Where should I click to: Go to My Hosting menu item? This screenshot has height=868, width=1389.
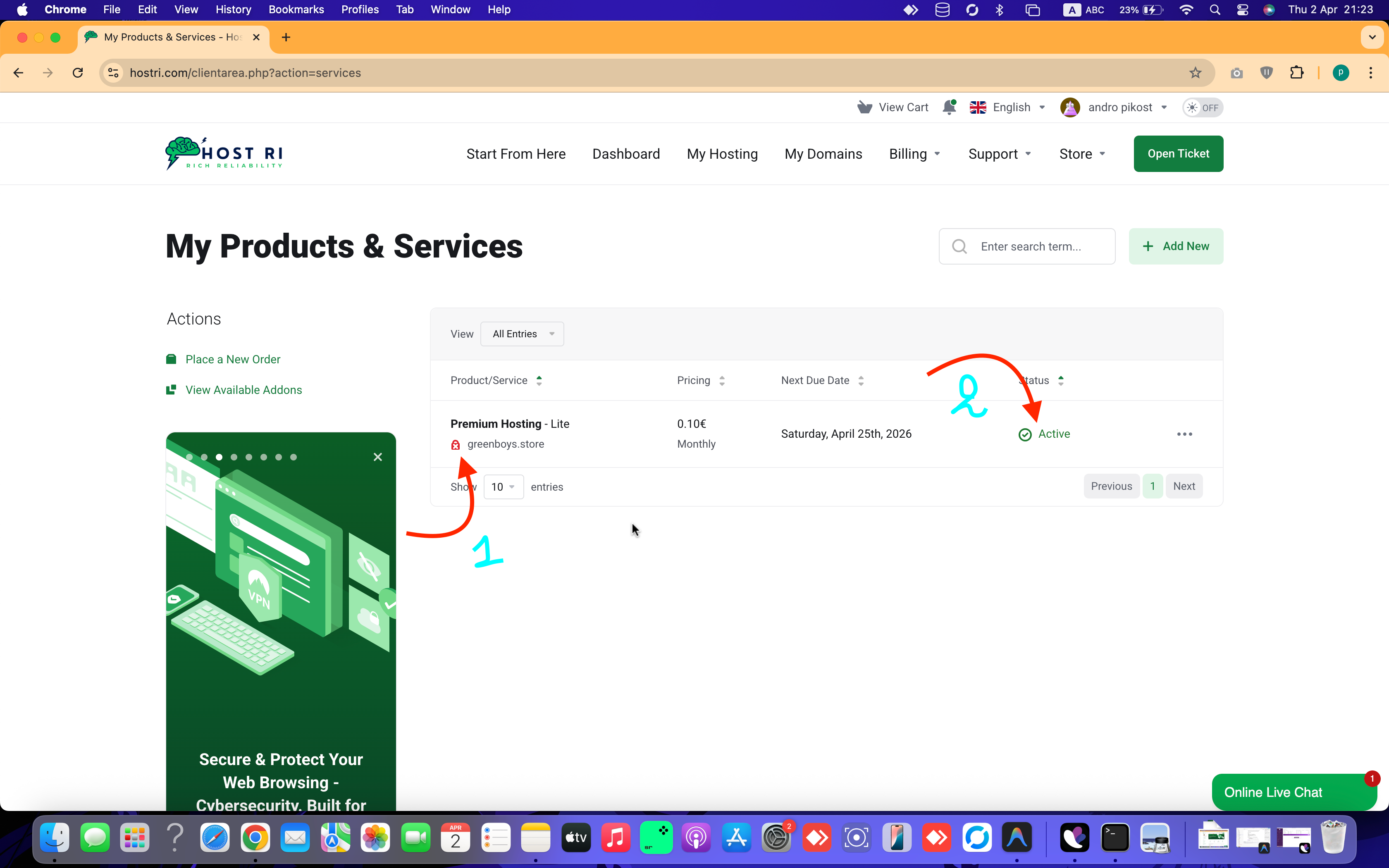tap(722, 154)
